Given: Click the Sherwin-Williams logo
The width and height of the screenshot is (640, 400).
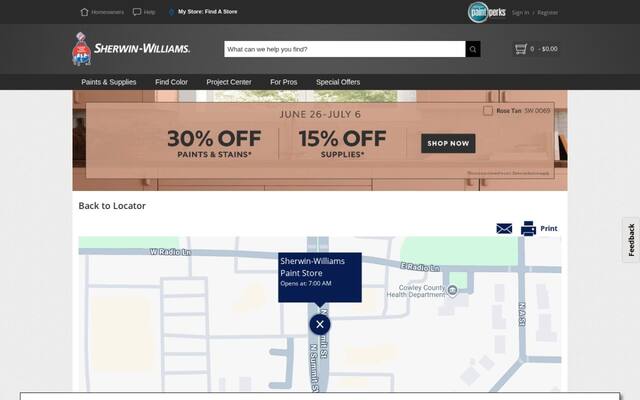Looking at the screenshot, I should (131, 49).
